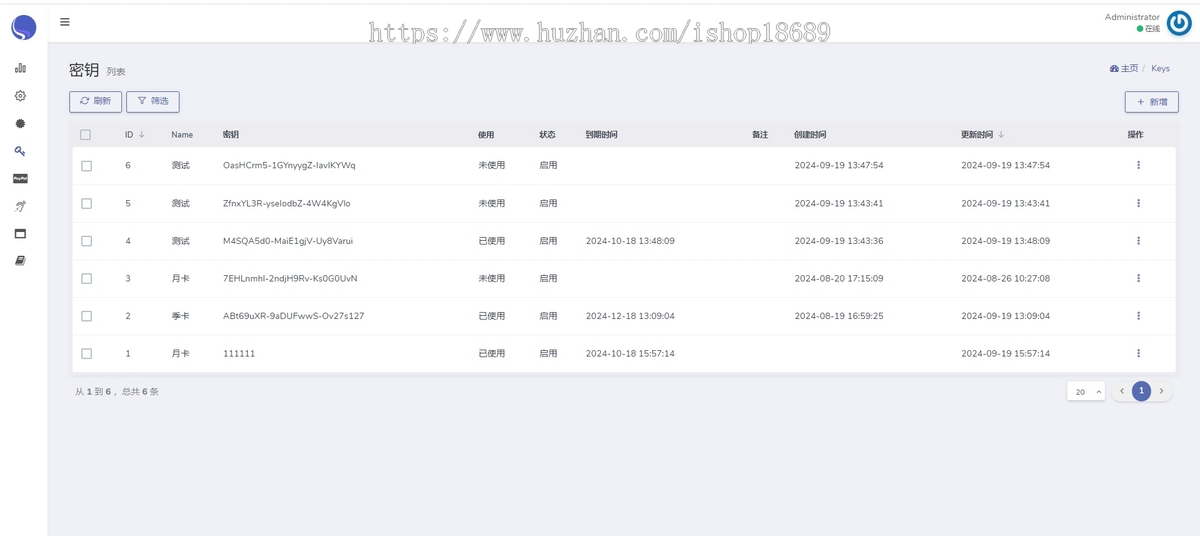Click key text M4SQA5d0-MaiE1gjV-Uy8Varui
The height and width of the screenshot is (536, 1200).
288,241
